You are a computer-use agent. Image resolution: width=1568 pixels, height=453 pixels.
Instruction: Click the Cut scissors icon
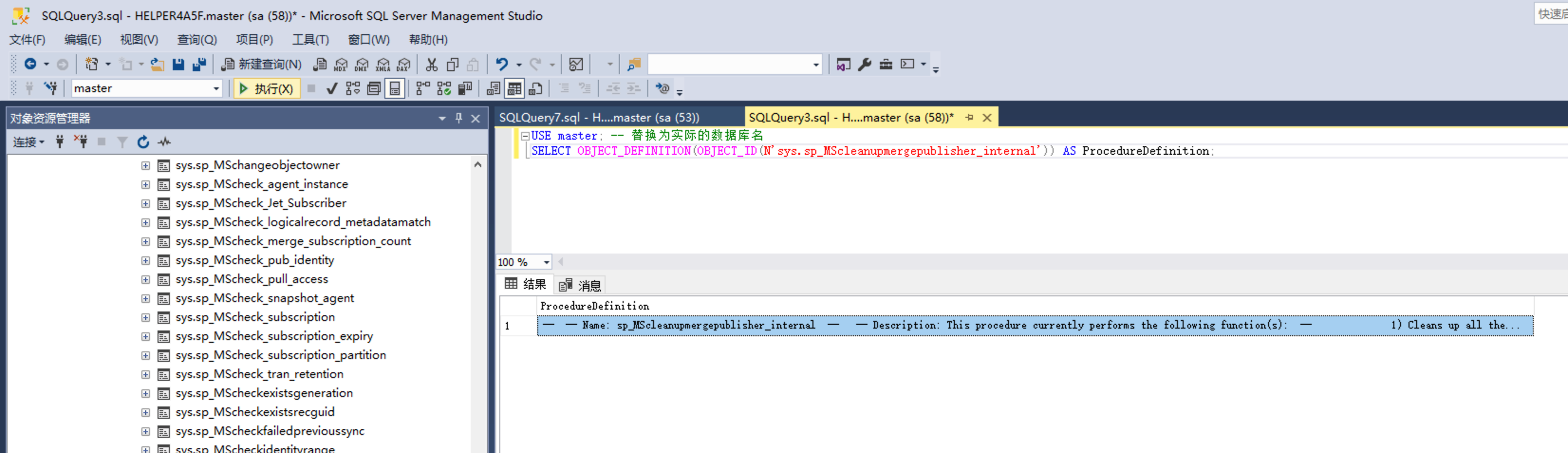(431, 65)
